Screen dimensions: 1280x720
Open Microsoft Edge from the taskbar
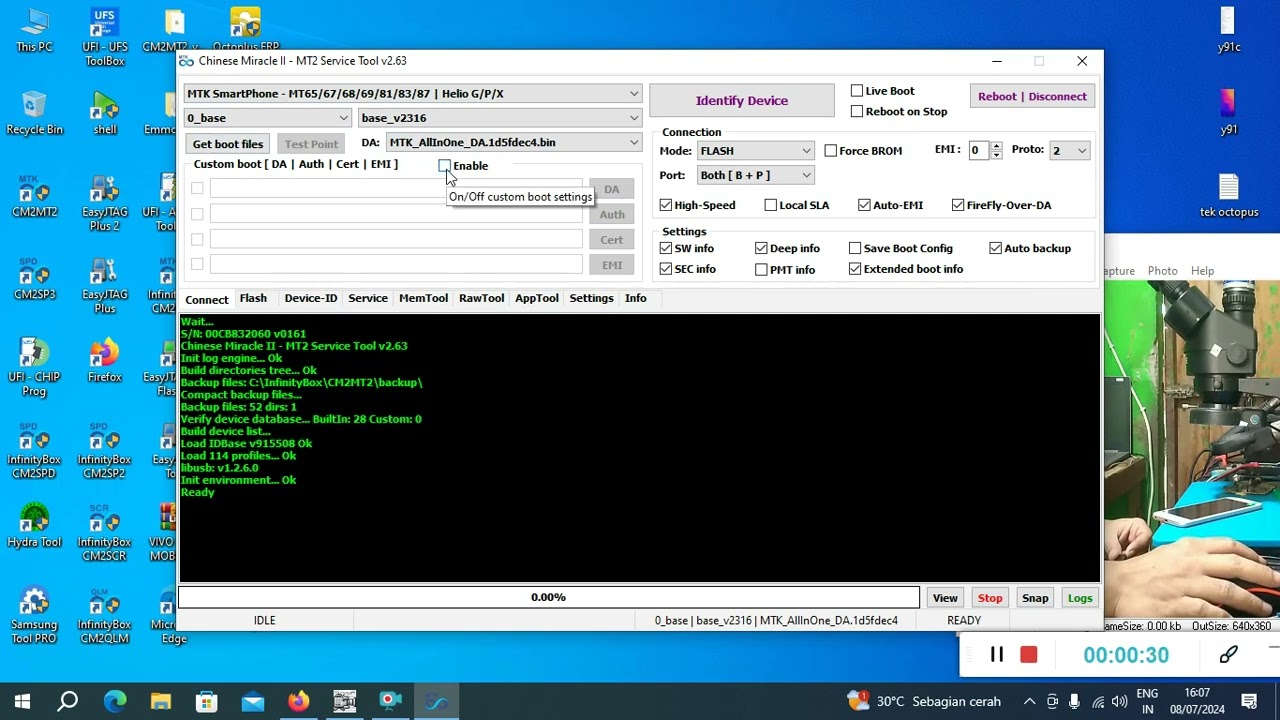[115, 701]
